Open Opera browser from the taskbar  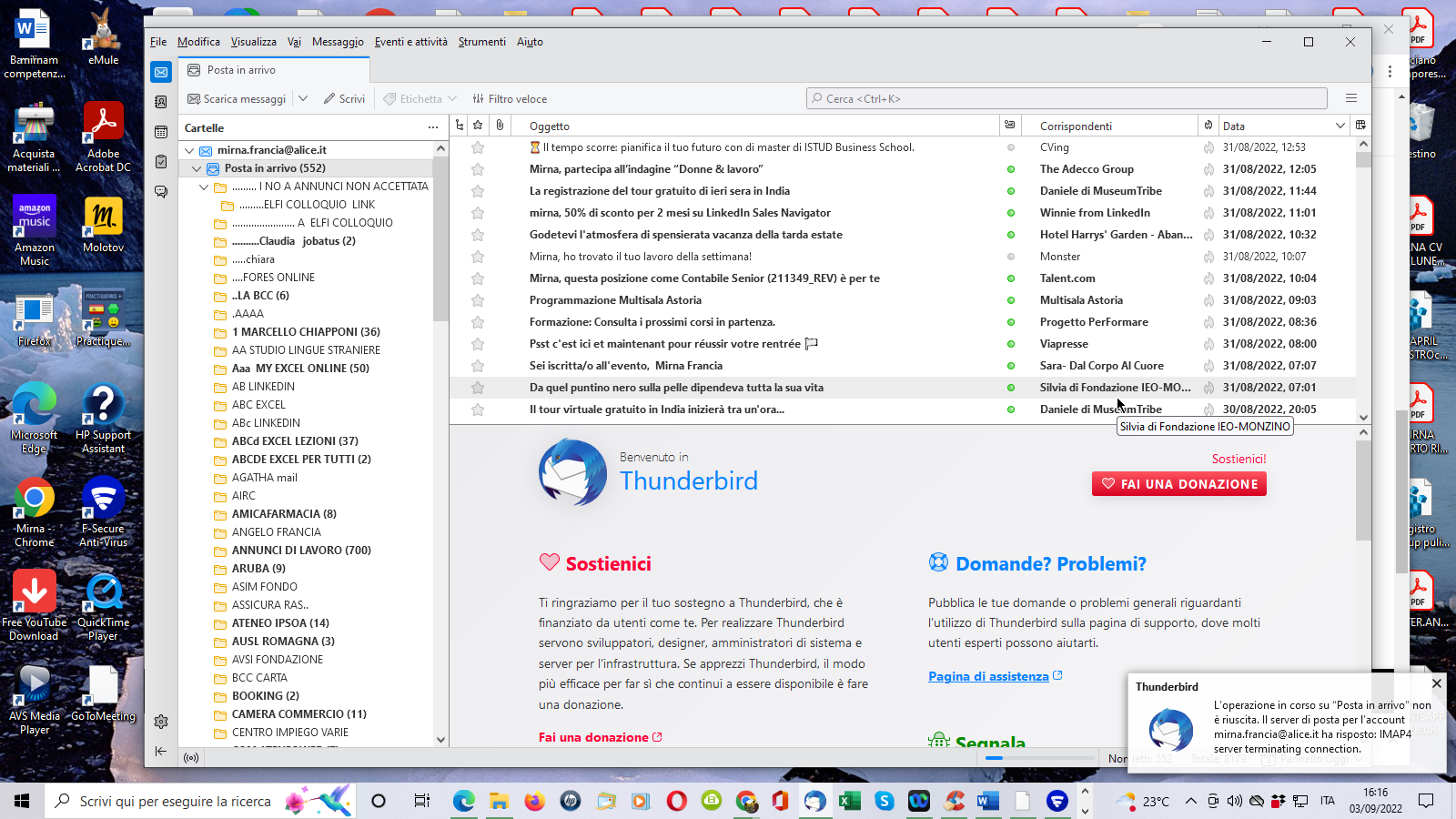(676, 801)
